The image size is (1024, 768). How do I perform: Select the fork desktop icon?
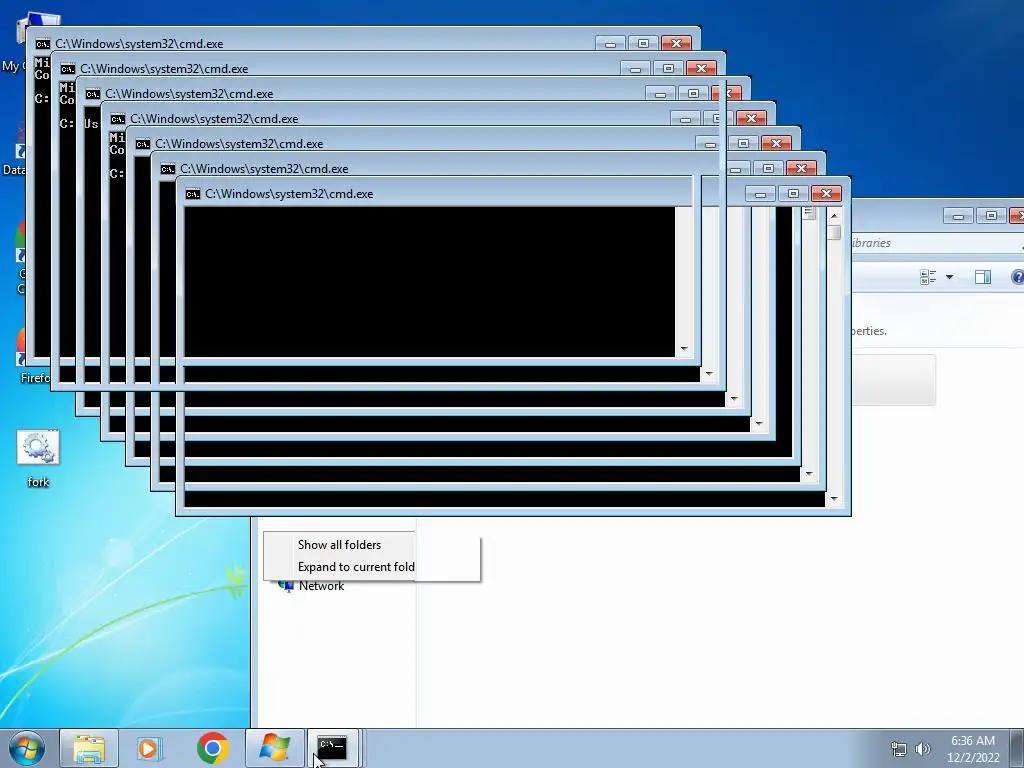click(x=38, y=458)
